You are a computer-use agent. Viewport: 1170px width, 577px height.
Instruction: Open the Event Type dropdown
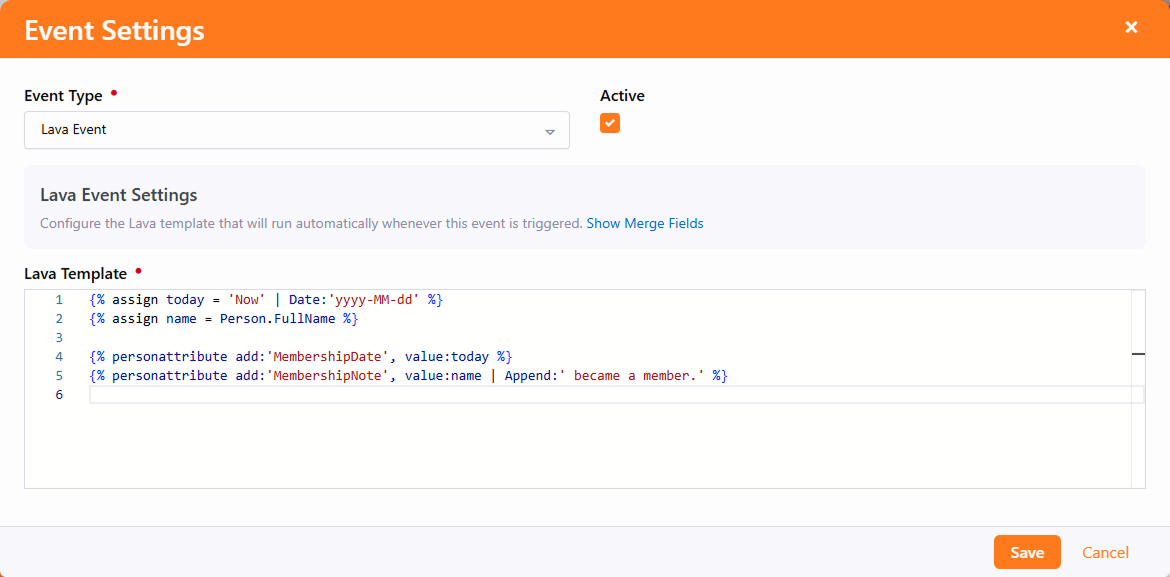296,130
